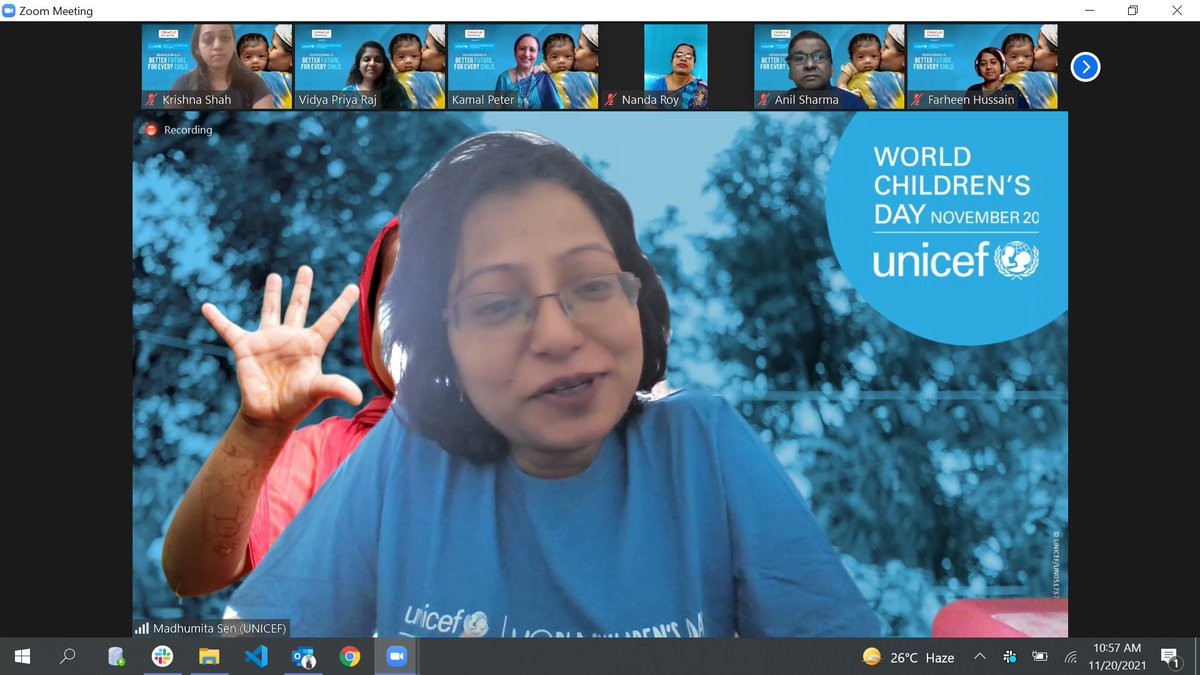Click the Zoom Meeting window title

[x=56, y=11]
